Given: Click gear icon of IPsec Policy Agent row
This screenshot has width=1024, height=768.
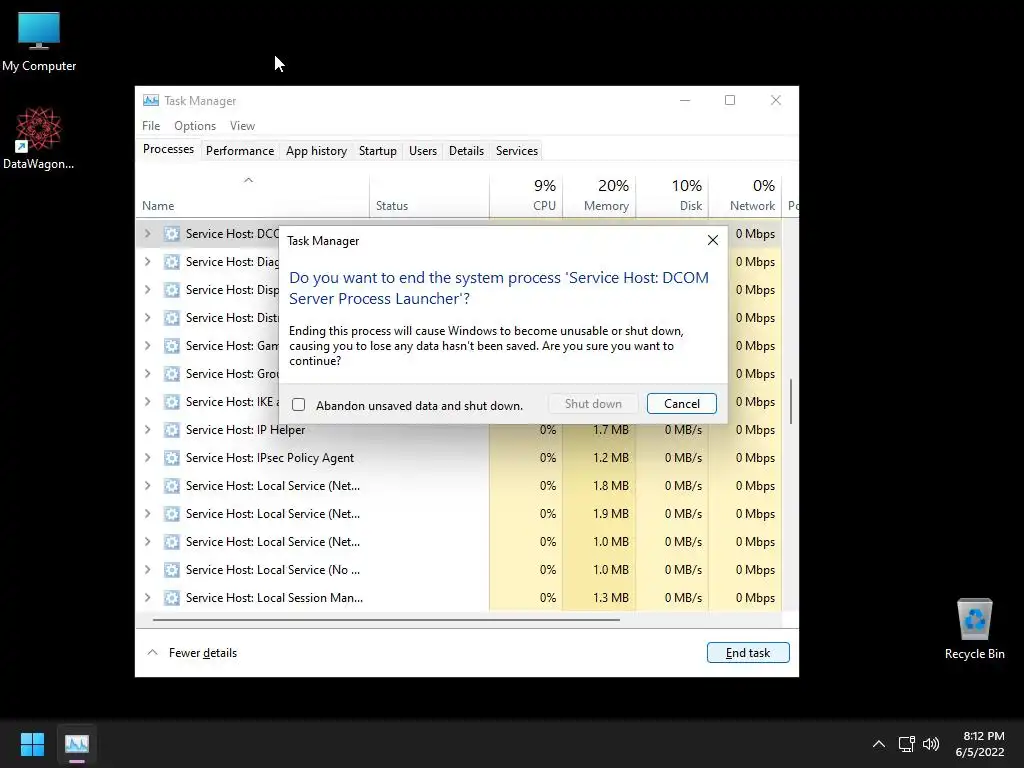Looking at the screenshot, I should pyautogui.click(x=172, y=458).
